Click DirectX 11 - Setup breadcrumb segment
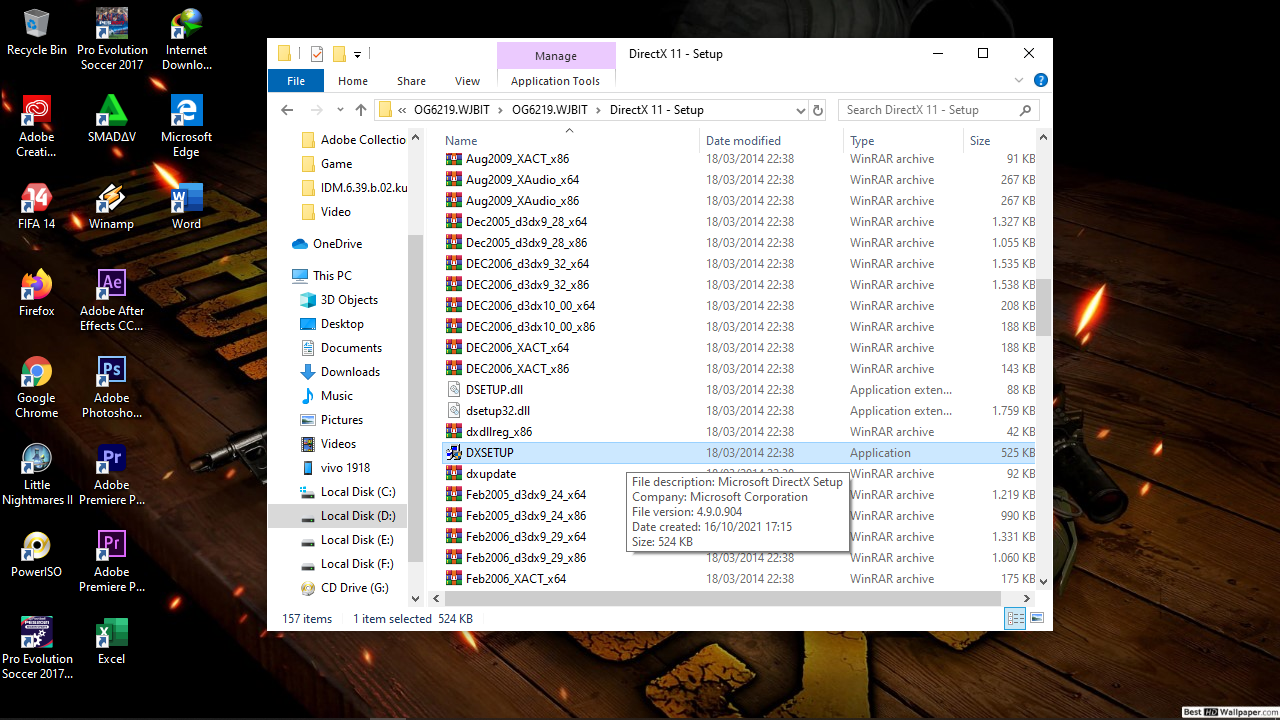This screenshot has height=720, width=1280. pyautogui.click(x=657, y=110)
